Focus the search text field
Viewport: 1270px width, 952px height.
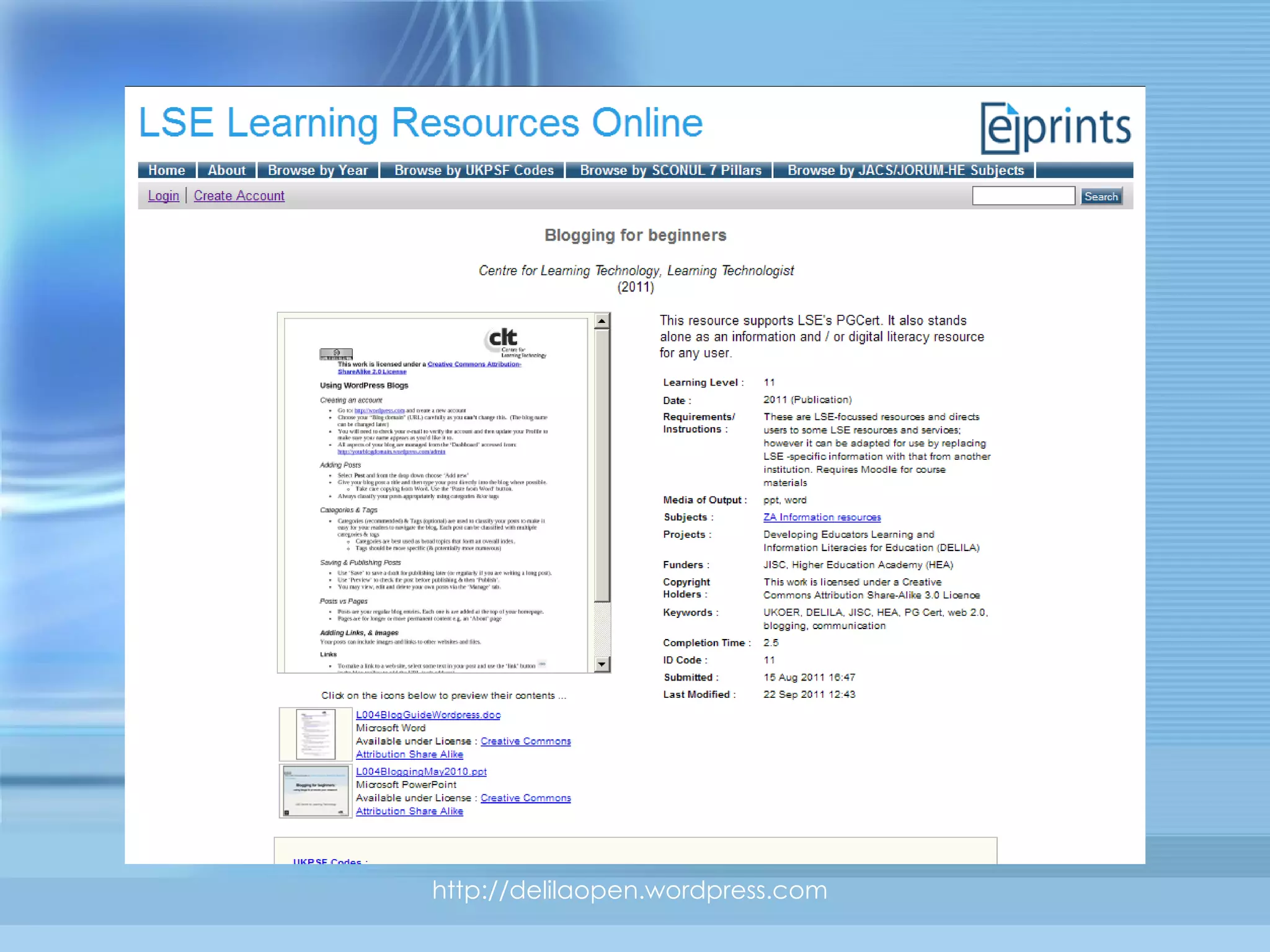[1023, 196]
